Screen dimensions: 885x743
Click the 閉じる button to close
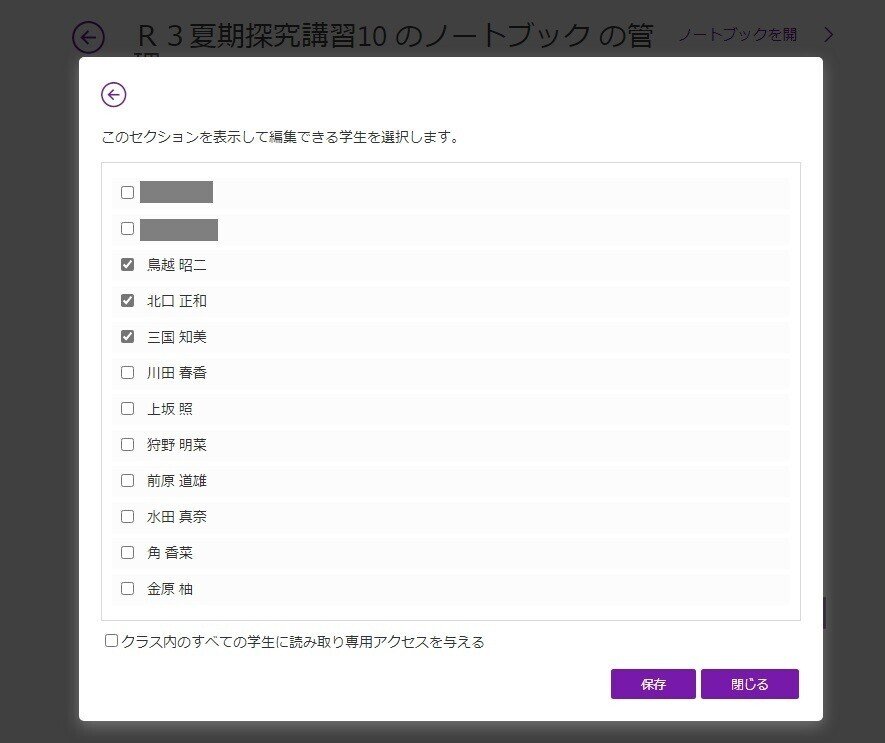(750, 684)
